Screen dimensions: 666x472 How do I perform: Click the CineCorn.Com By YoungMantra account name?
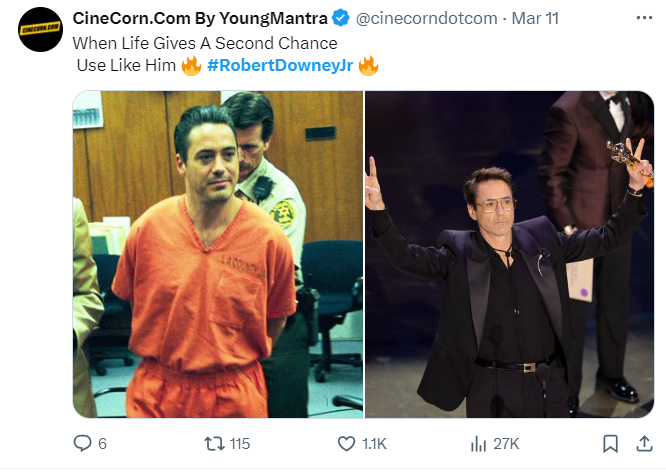click(x=199, y=17)
